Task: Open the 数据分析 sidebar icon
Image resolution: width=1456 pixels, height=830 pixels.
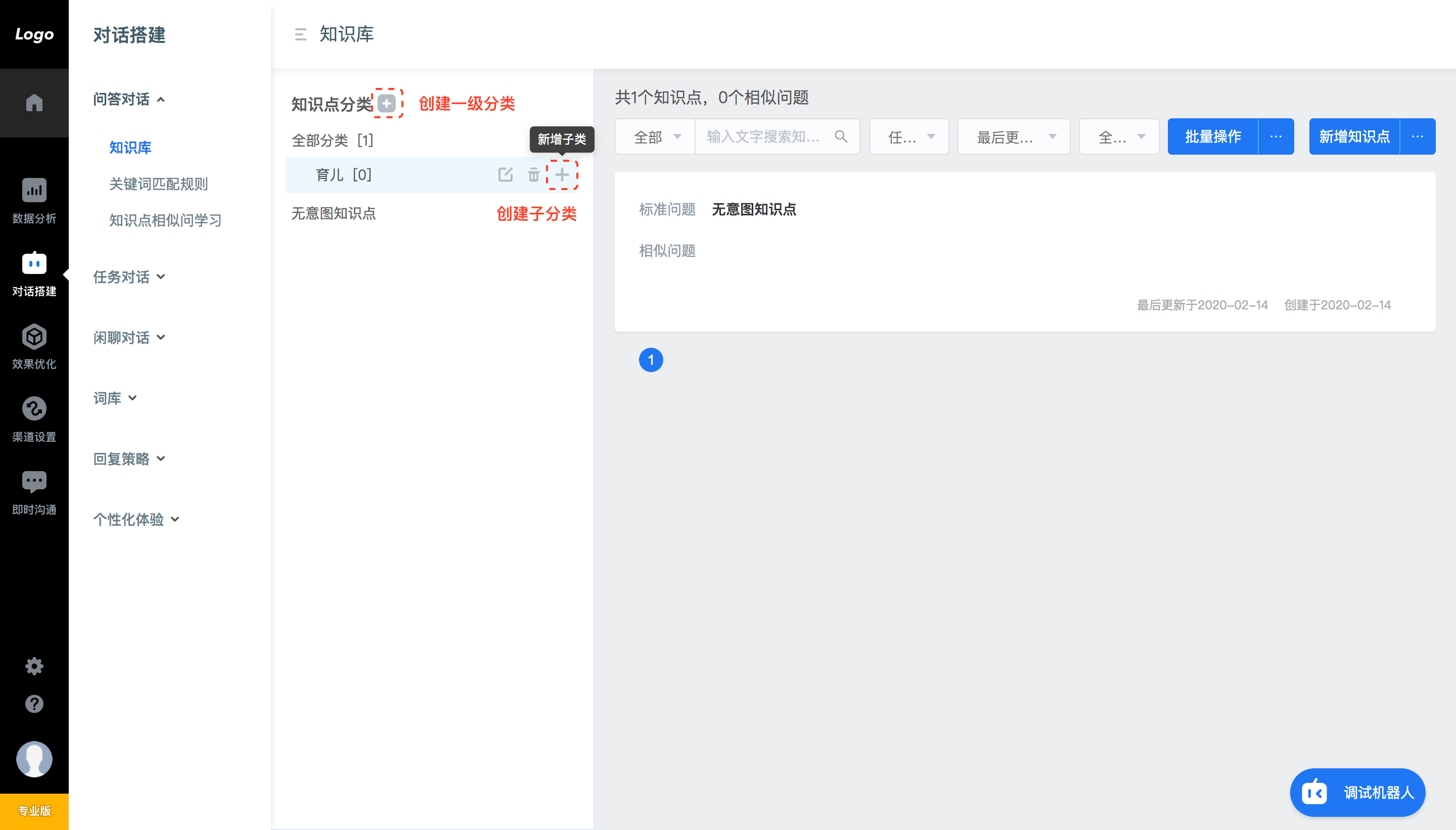Action: [34, 191]
